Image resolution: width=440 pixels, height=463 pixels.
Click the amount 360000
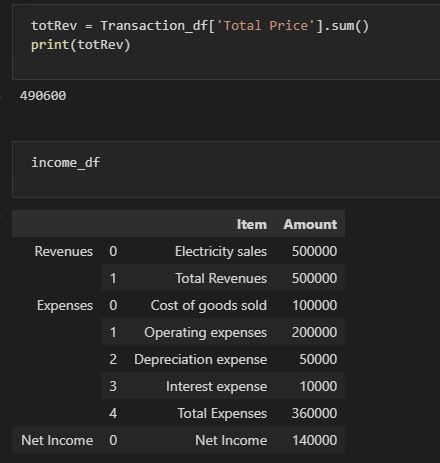(314, 413)
